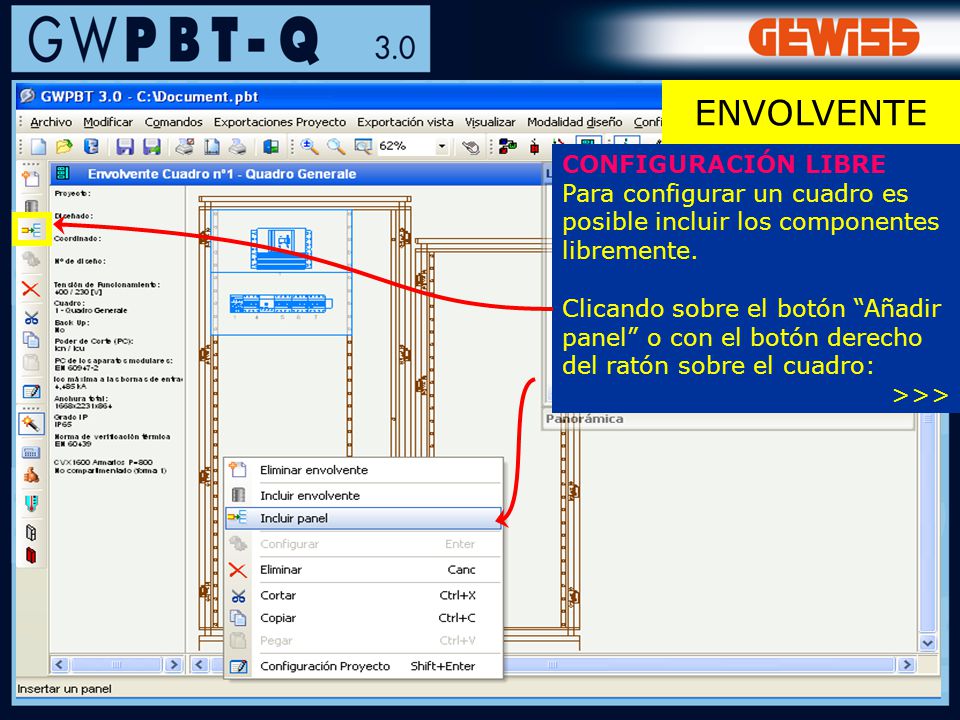
Task: Click the project configuration icon in the left toolbar
Action: [x=31, y=391]
